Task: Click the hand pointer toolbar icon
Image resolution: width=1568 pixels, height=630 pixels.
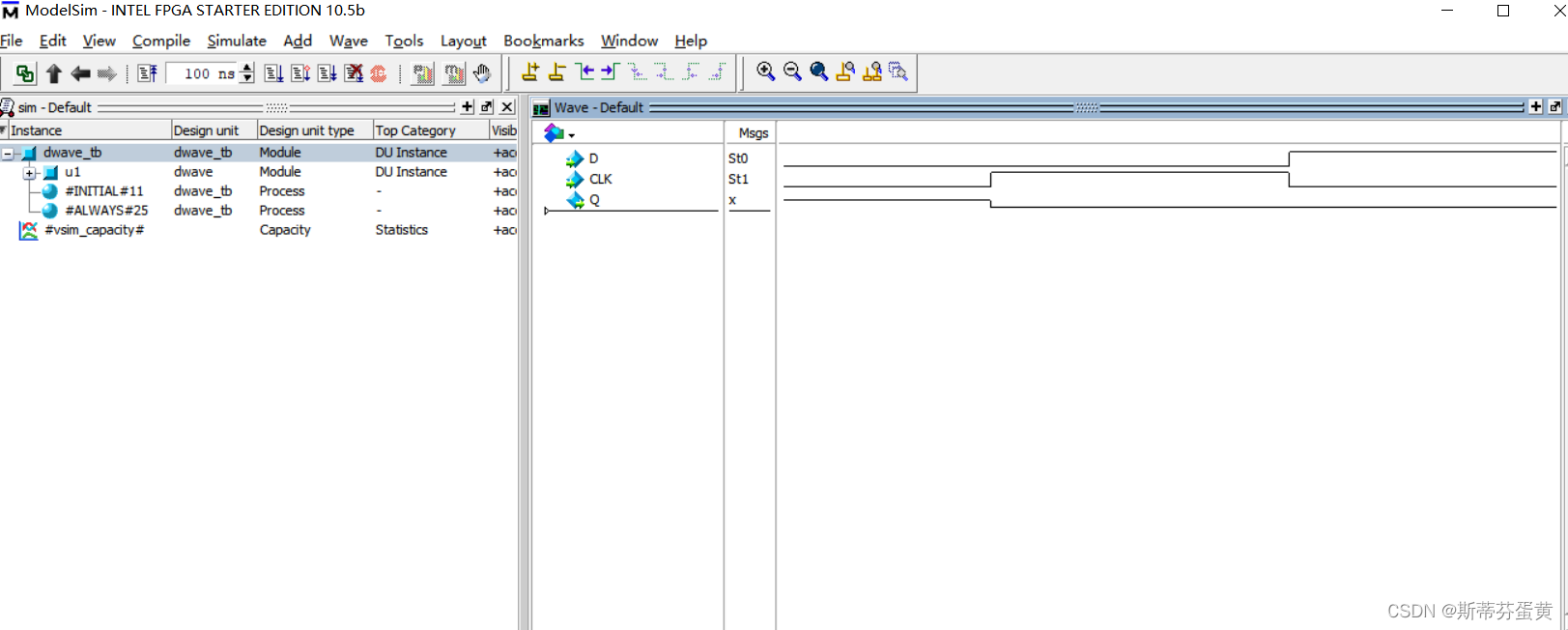Action: tap(482, 73)
